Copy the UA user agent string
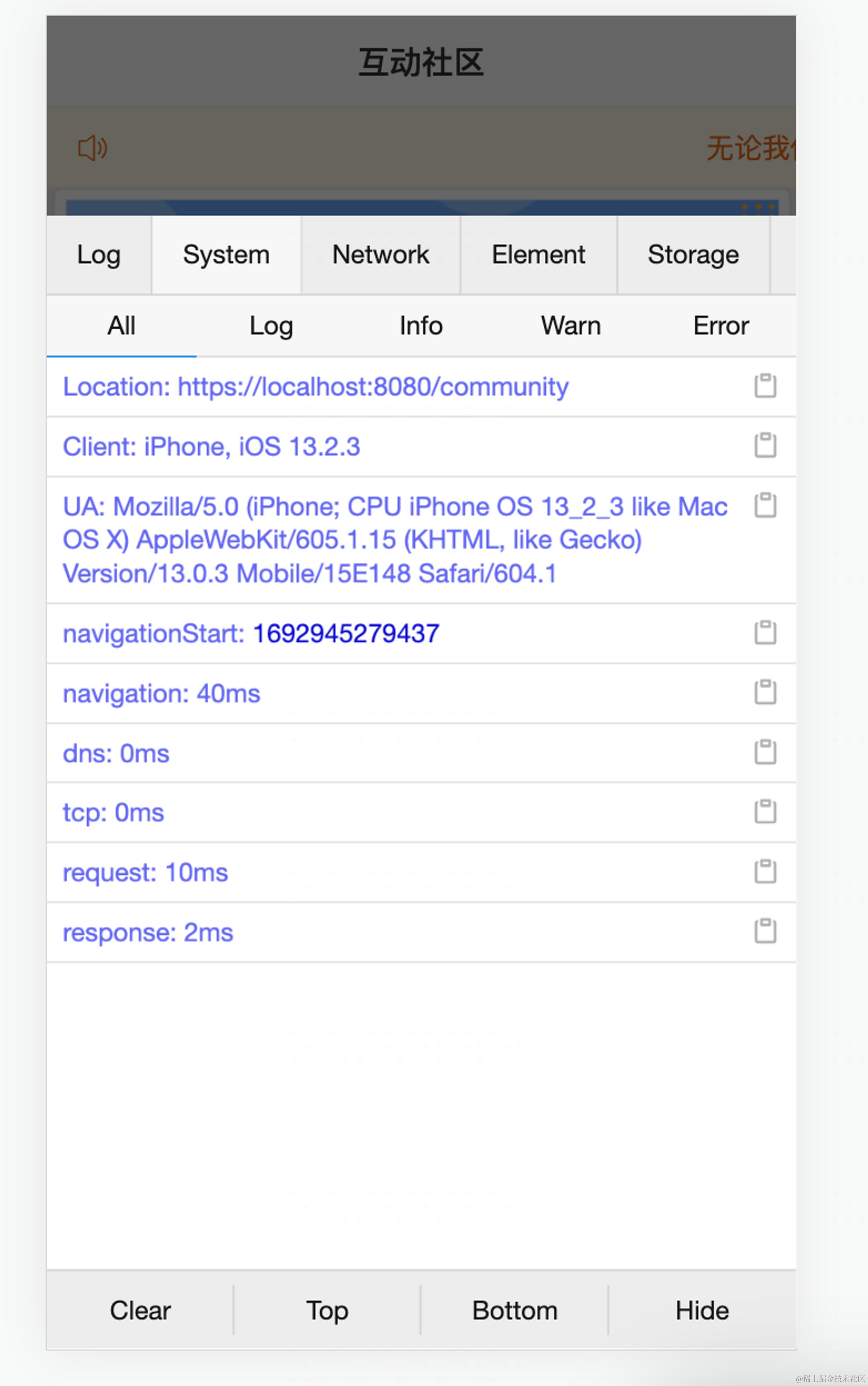The image size is (868, 1386). (765, 506)
